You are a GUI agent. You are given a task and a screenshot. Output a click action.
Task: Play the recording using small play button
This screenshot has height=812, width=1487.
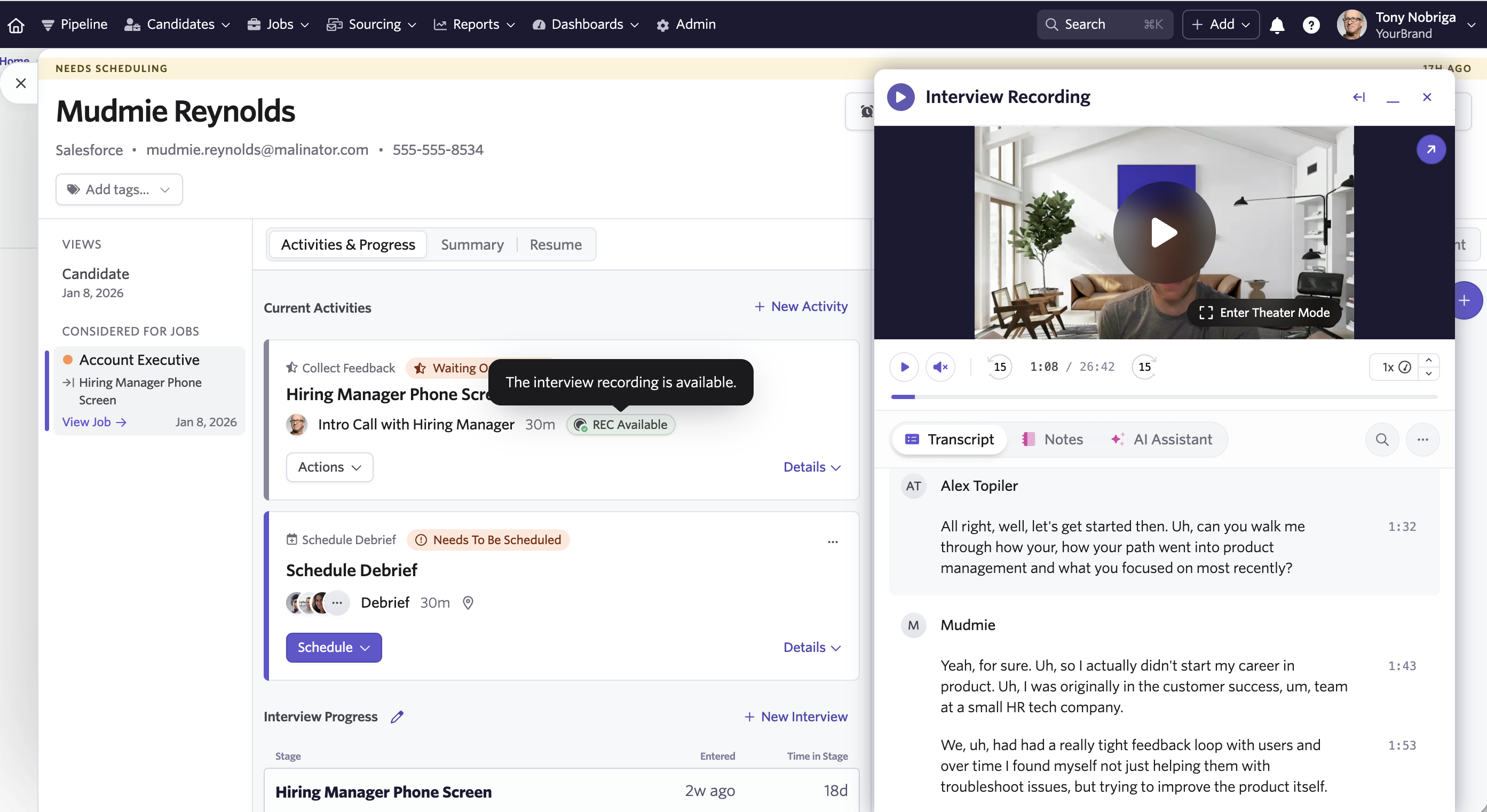click(904, 367)
